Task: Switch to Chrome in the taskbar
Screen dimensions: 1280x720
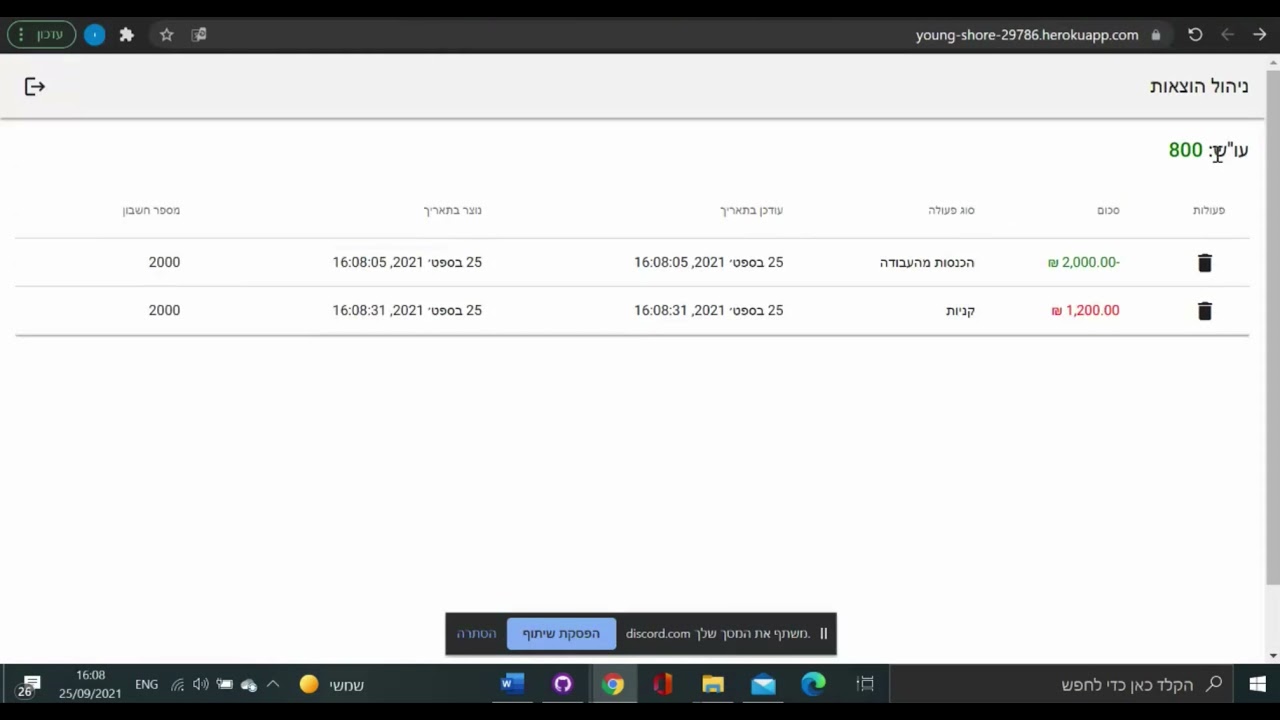Action: point(613,685)
